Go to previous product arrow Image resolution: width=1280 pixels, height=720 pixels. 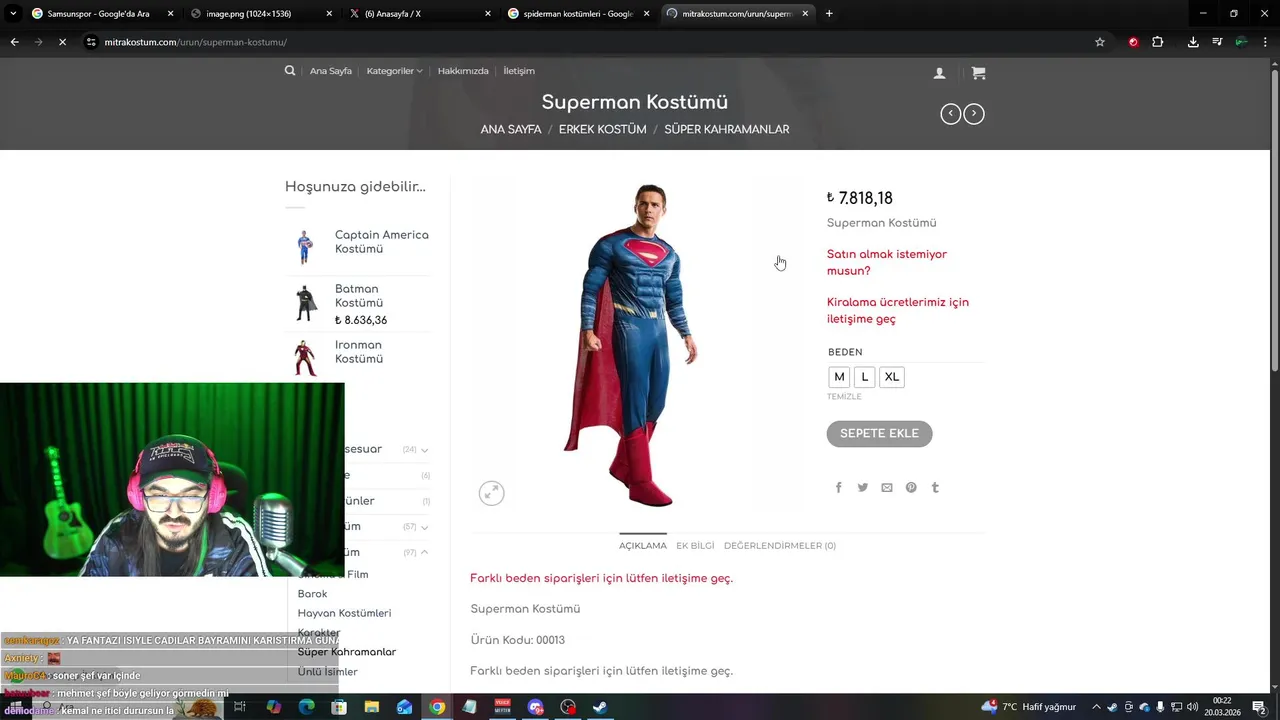point(950,114)
